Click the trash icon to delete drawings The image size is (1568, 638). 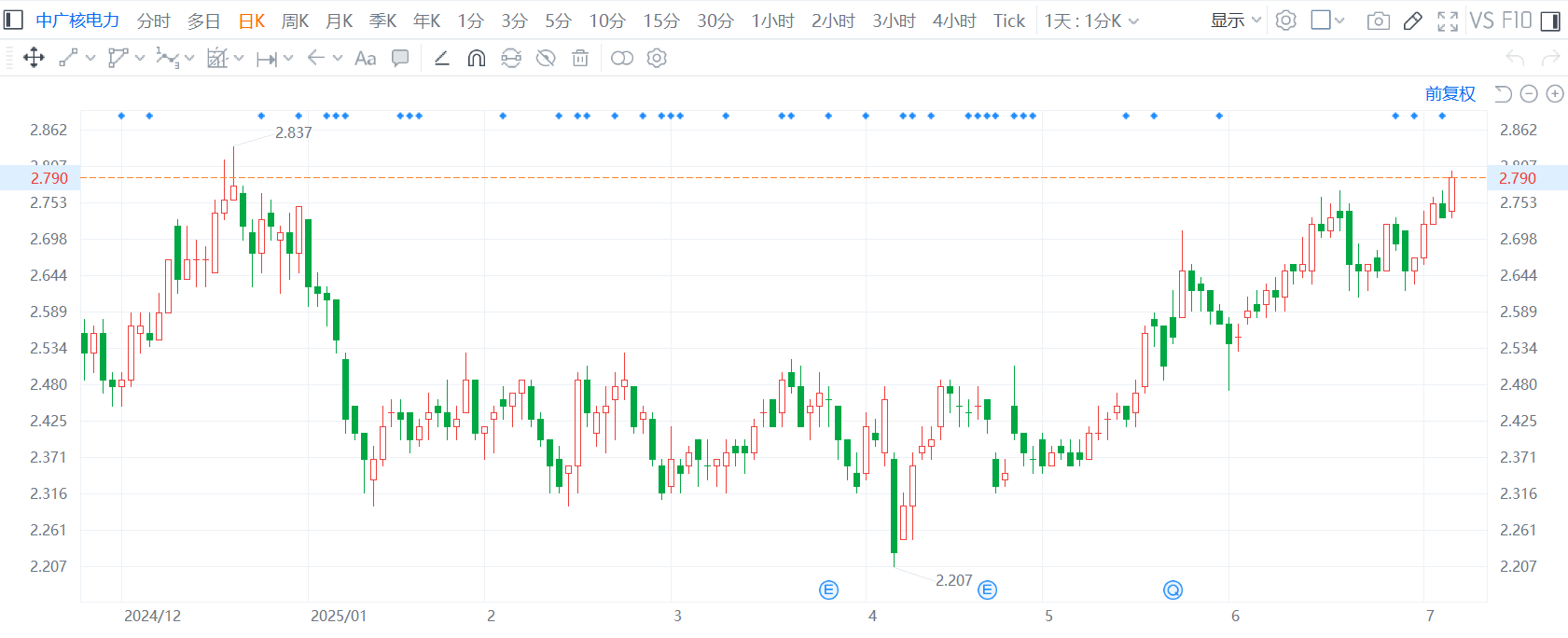580,59
